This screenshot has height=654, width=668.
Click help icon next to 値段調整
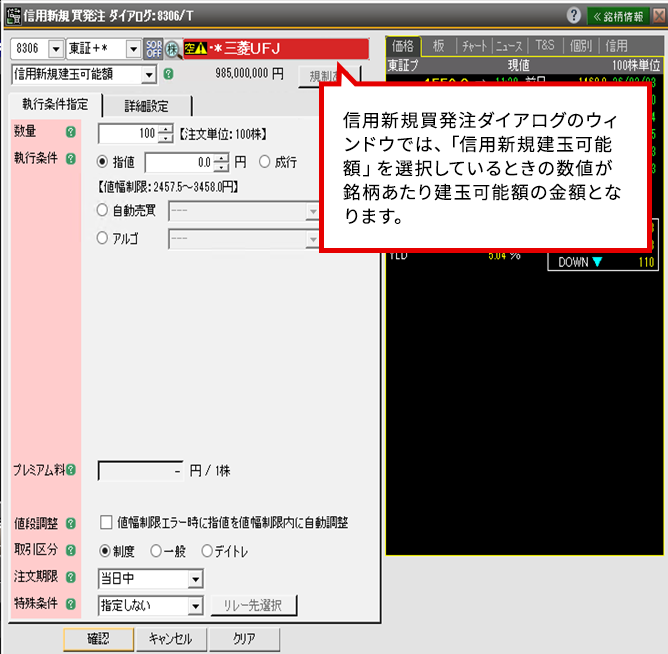[71, 523]
